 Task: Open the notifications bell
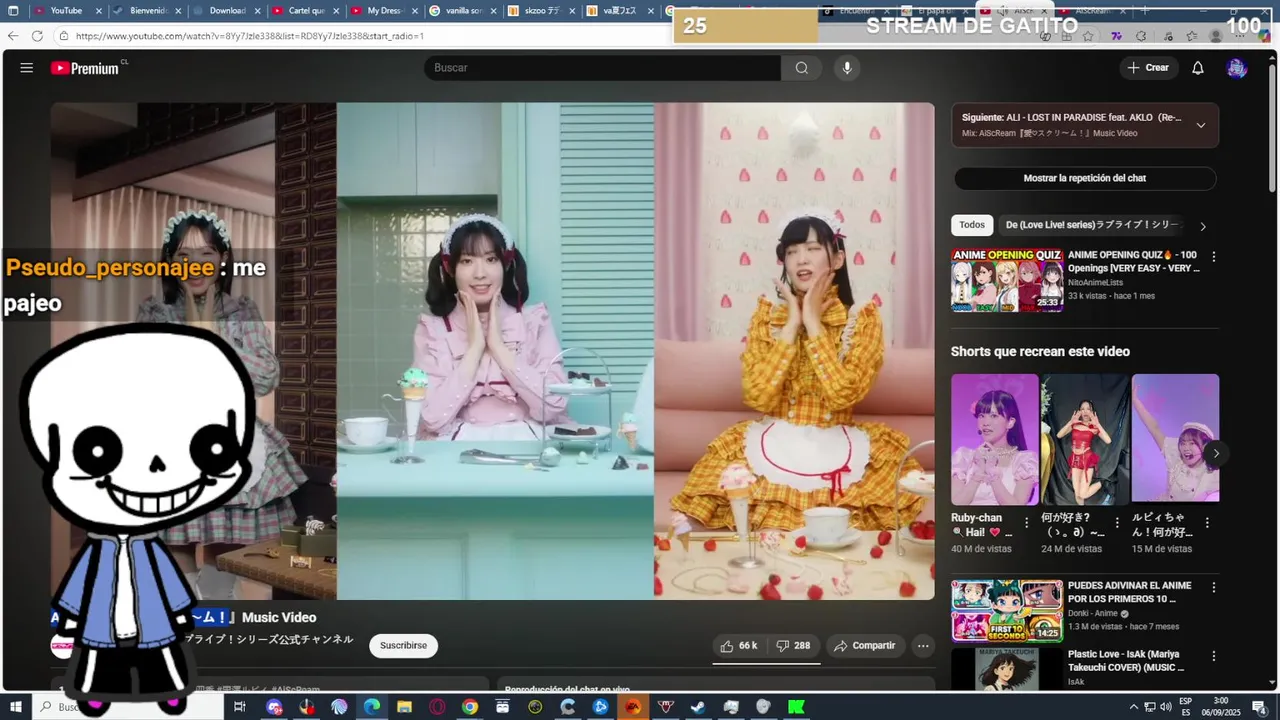1197,68
